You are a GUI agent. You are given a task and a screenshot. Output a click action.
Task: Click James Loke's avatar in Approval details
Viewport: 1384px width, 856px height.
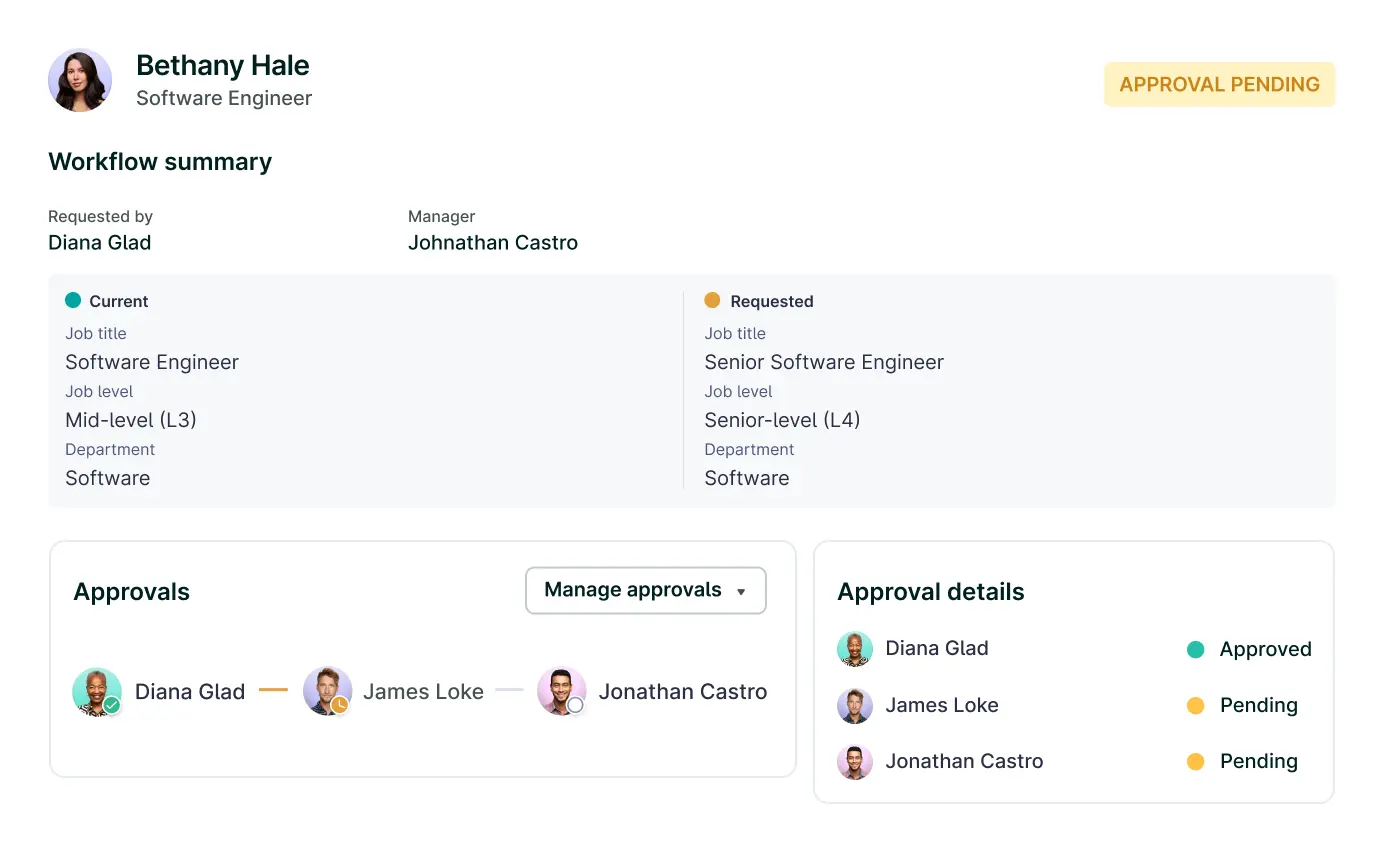point(855,705)
